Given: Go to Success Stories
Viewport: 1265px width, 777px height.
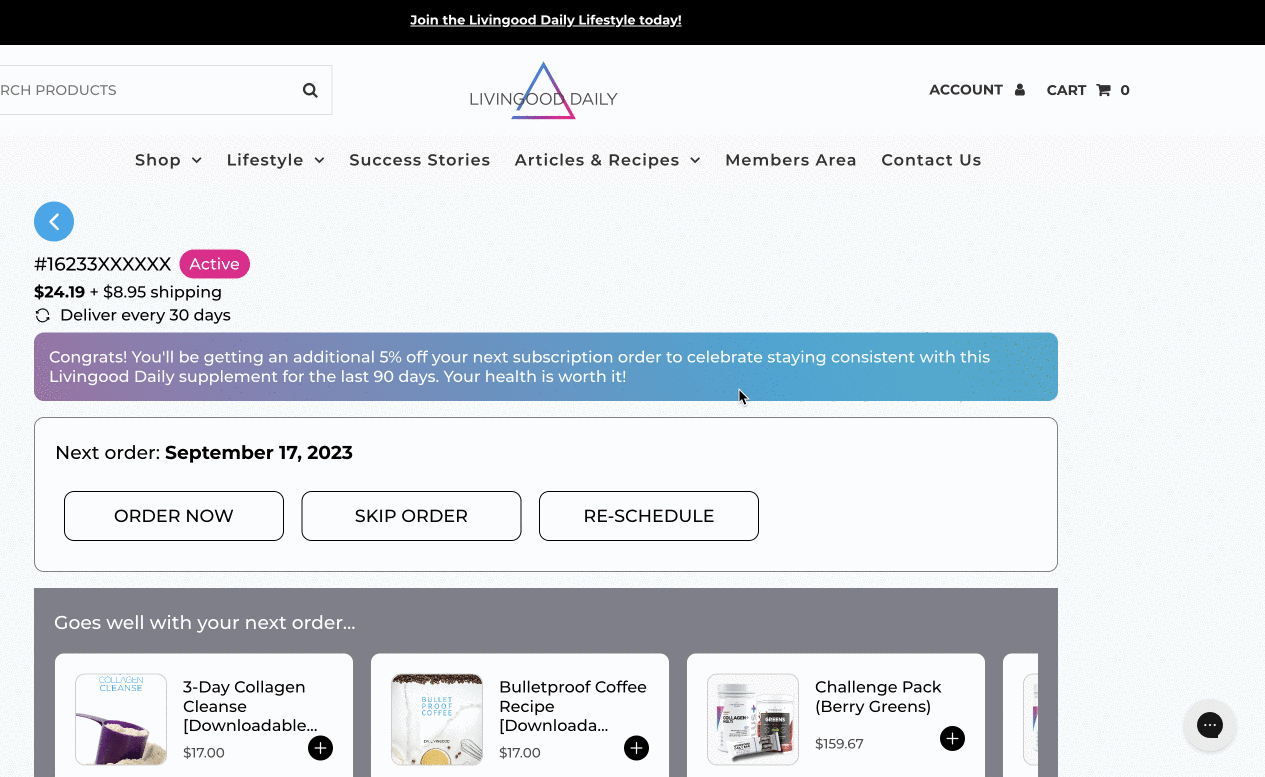Looking at the screenshot, I should pos(420,160).
